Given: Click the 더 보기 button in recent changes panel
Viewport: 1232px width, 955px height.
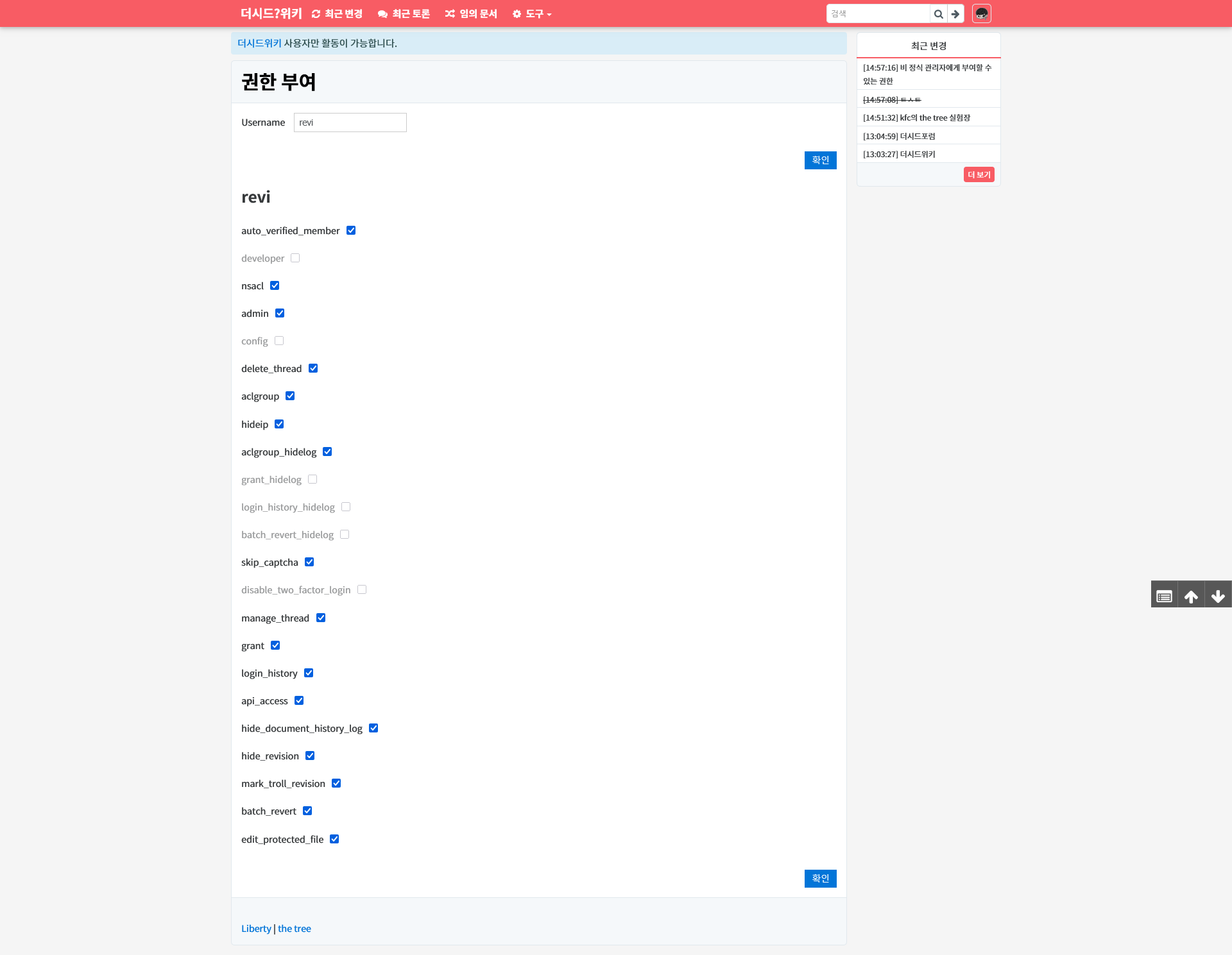Looking at the screenshot, I should tap(979, 174).
